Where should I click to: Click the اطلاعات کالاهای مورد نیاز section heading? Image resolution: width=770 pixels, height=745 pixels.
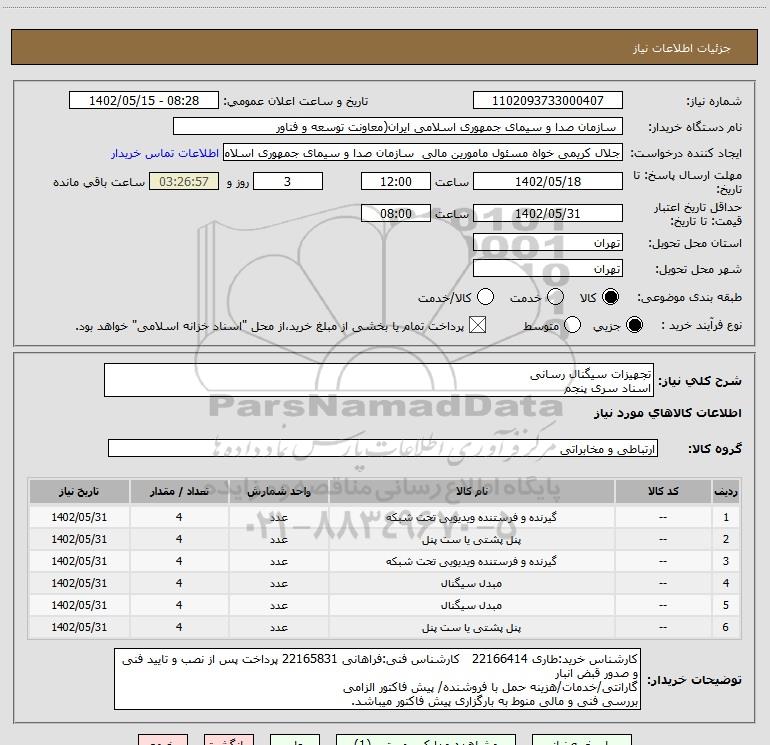click(667, 413)
